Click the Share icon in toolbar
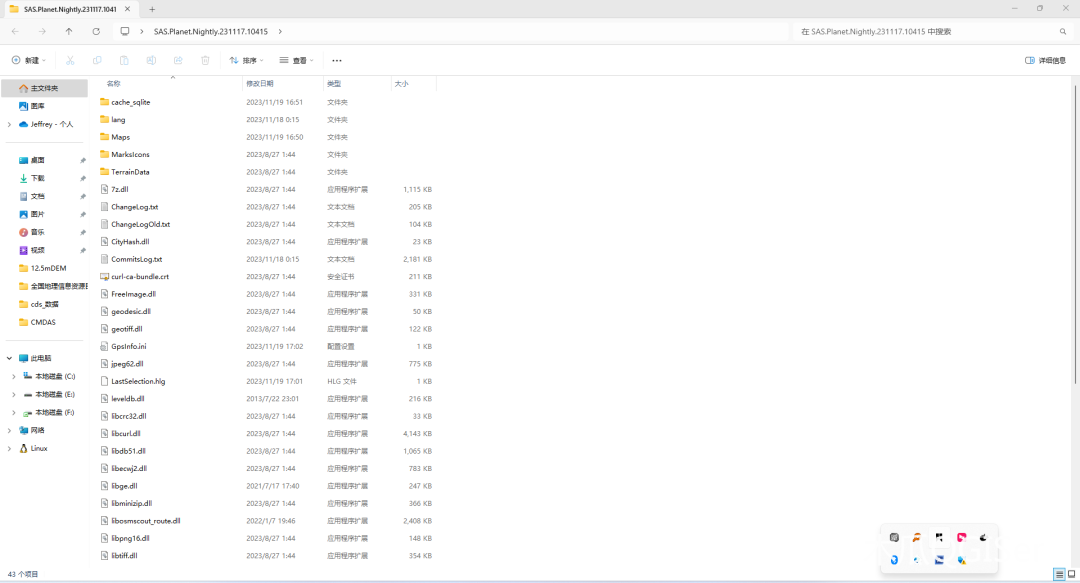The image size is (1080, 583). [178, 61]
